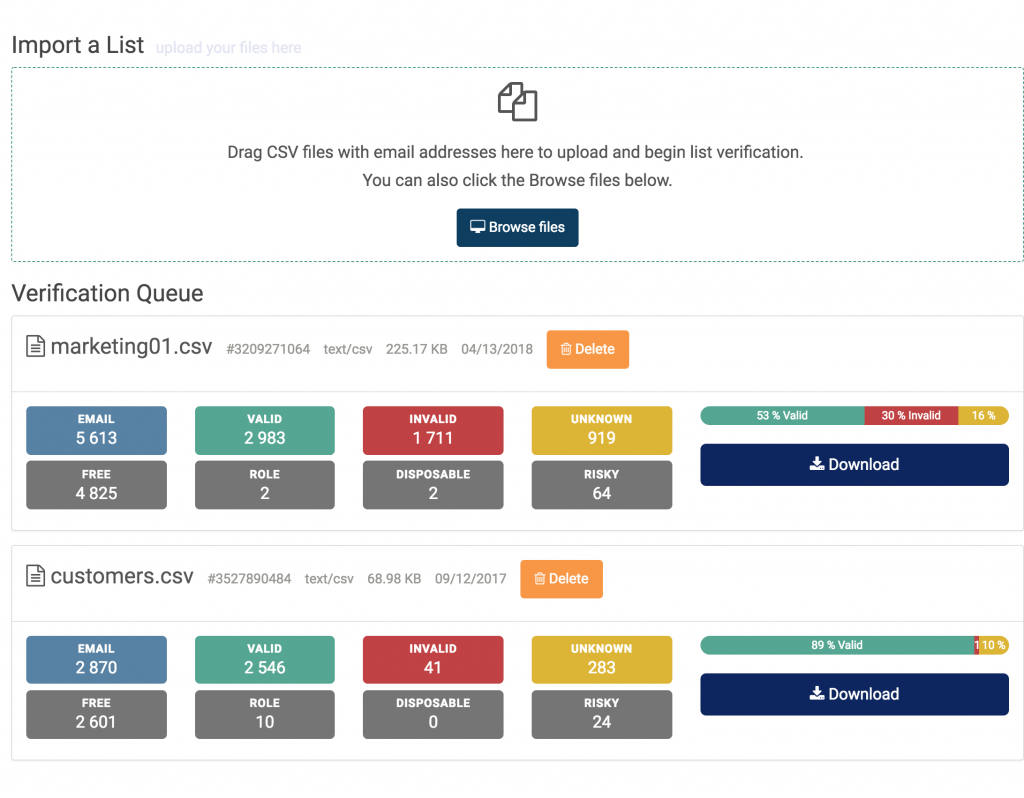Screen dimensions: 1024x798
Task: Select the Valid 2 983 stat tile
Action: 264,430
